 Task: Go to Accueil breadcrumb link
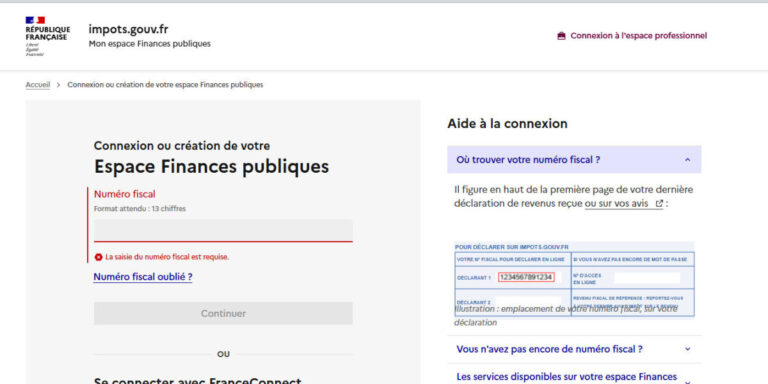pyautogui.click(x=38, y=85)
